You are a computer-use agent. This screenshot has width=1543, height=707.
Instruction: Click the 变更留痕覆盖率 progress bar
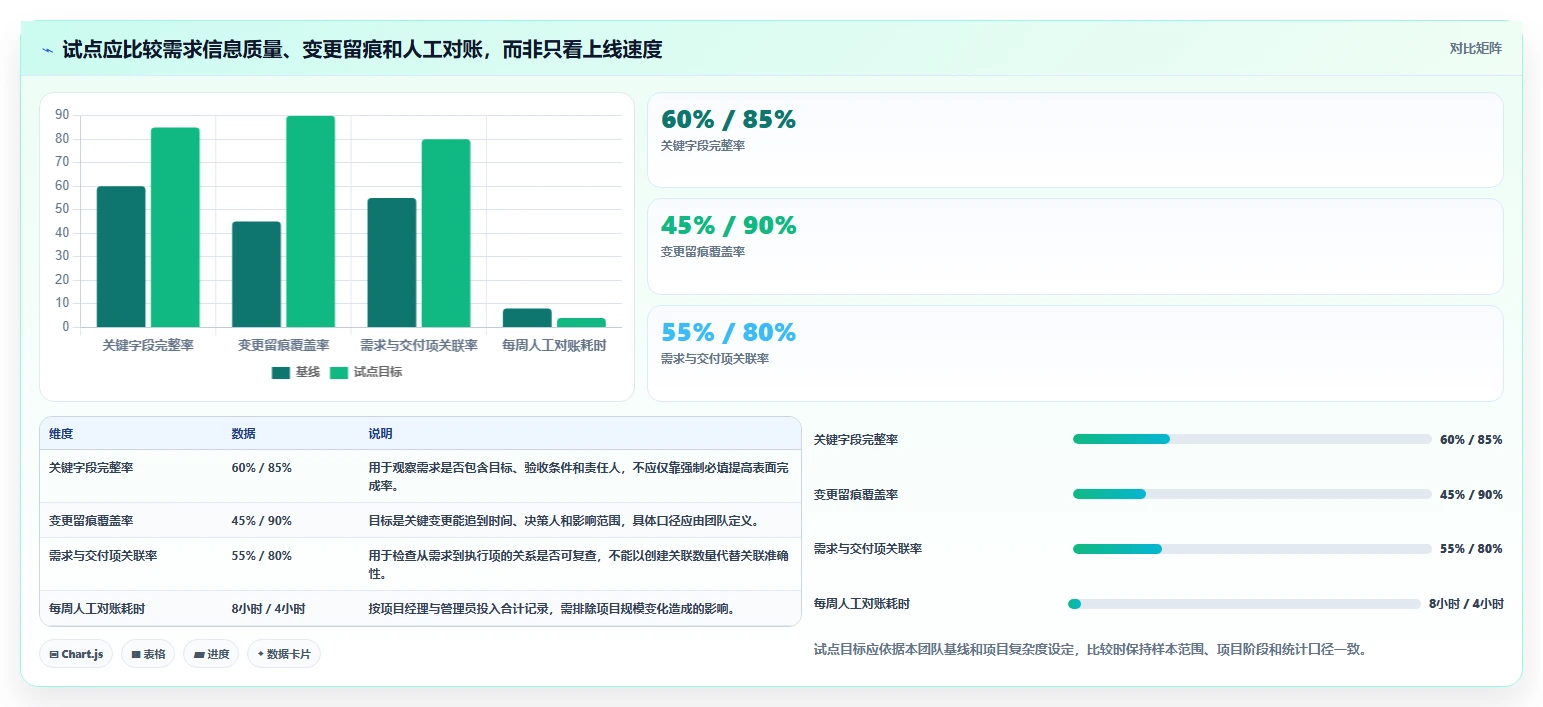[1252, 494]
